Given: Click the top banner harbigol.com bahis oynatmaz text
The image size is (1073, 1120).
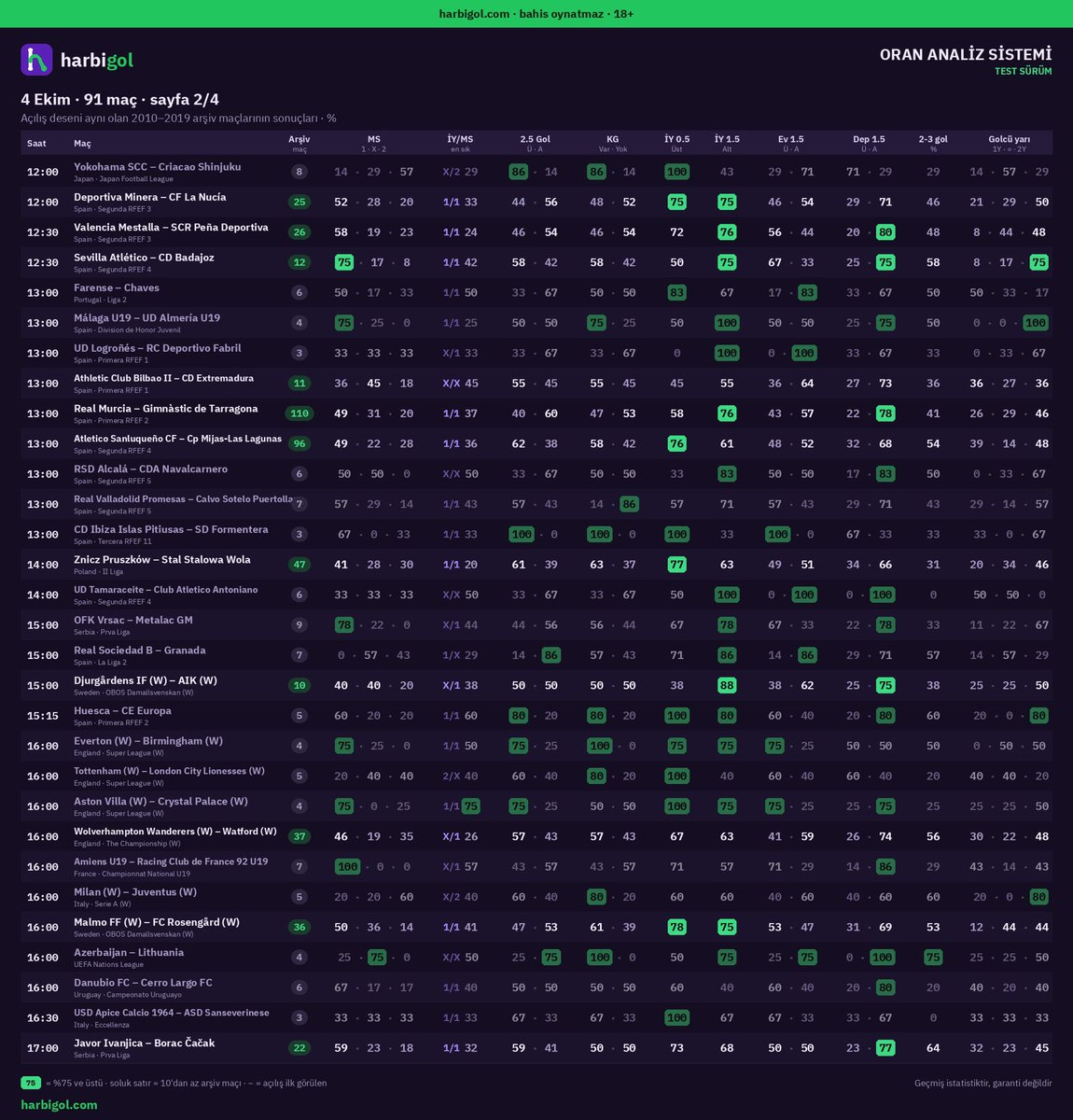Looking at the screenshot, I should [536, 14].
